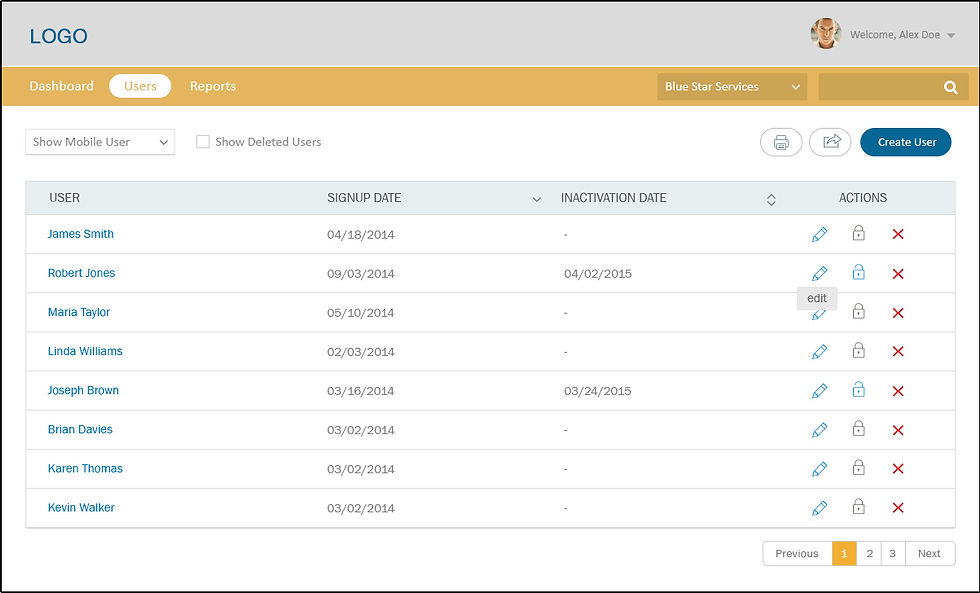Open Brian Davies' profile link
Screen dimensions: 980x593
(x=80, y=429)
